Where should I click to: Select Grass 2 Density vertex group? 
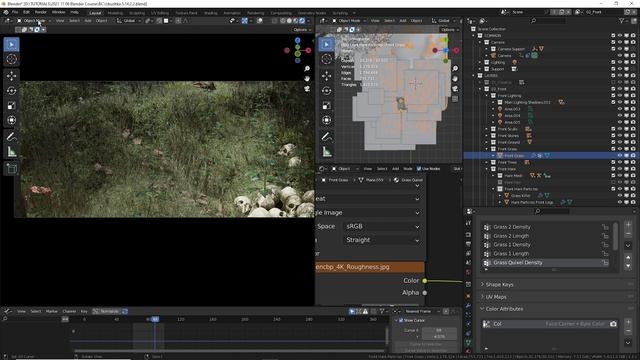coord(511,227)
